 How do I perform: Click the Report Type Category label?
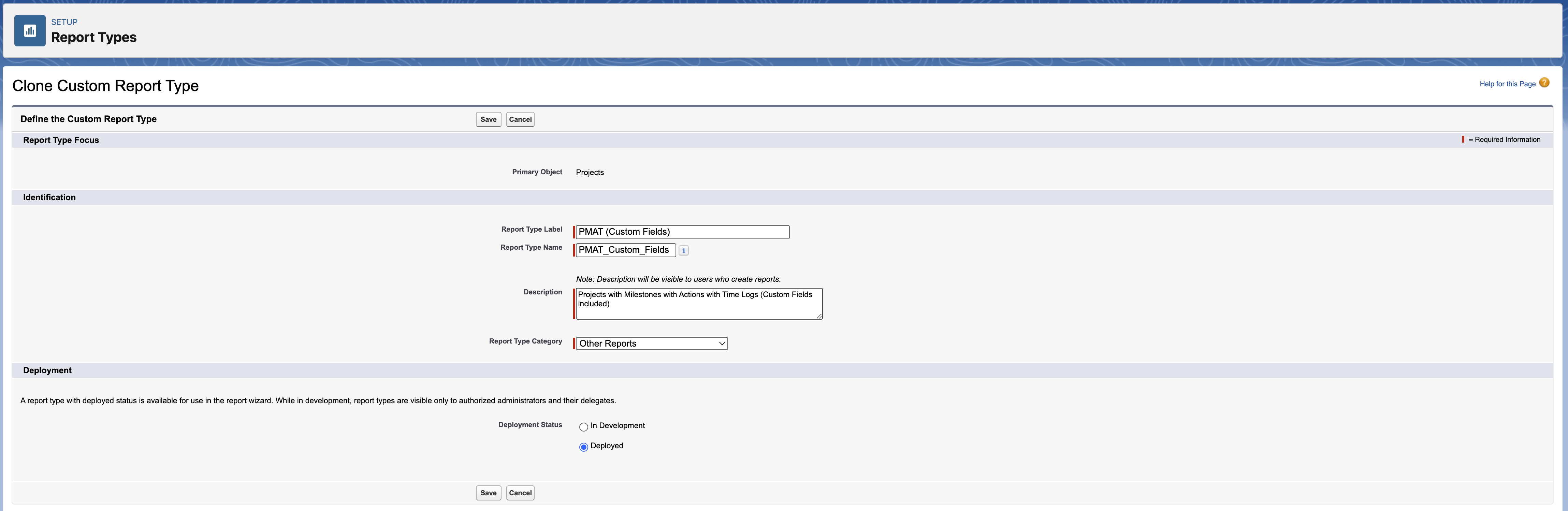(525, 341)
